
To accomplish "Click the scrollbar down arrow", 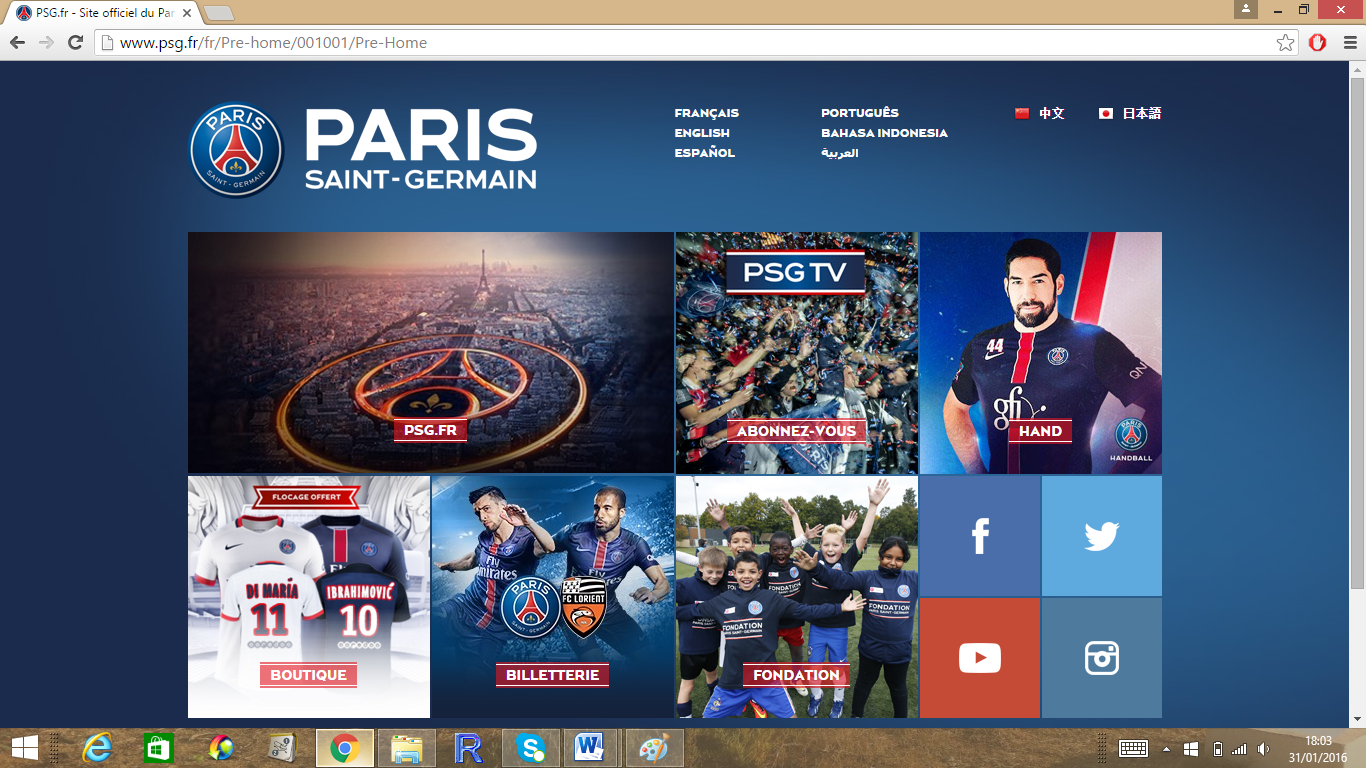I will (x=1358, y=719).
